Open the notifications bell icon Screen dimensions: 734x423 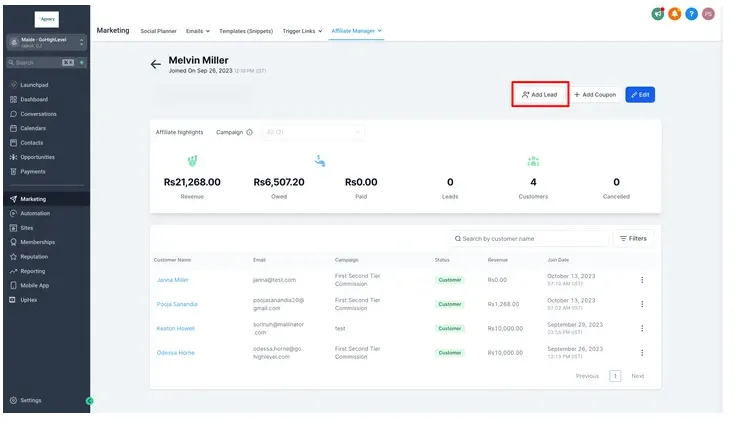(675, 14)
